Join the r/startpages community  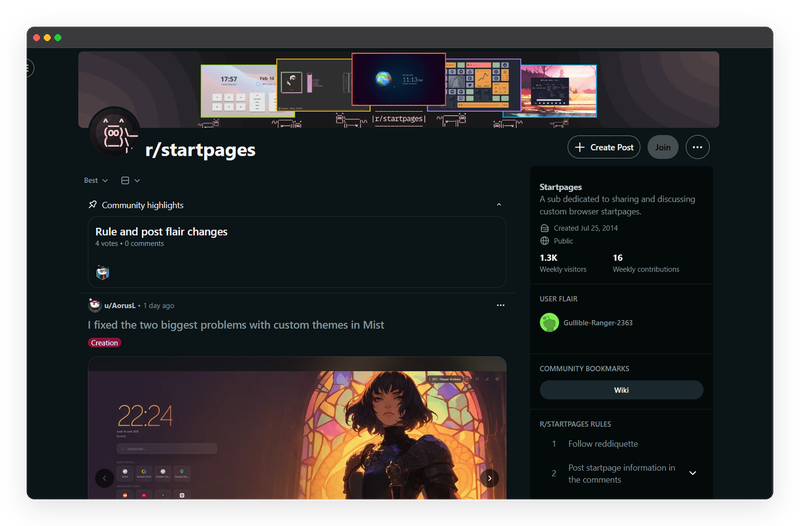(663, 147)
